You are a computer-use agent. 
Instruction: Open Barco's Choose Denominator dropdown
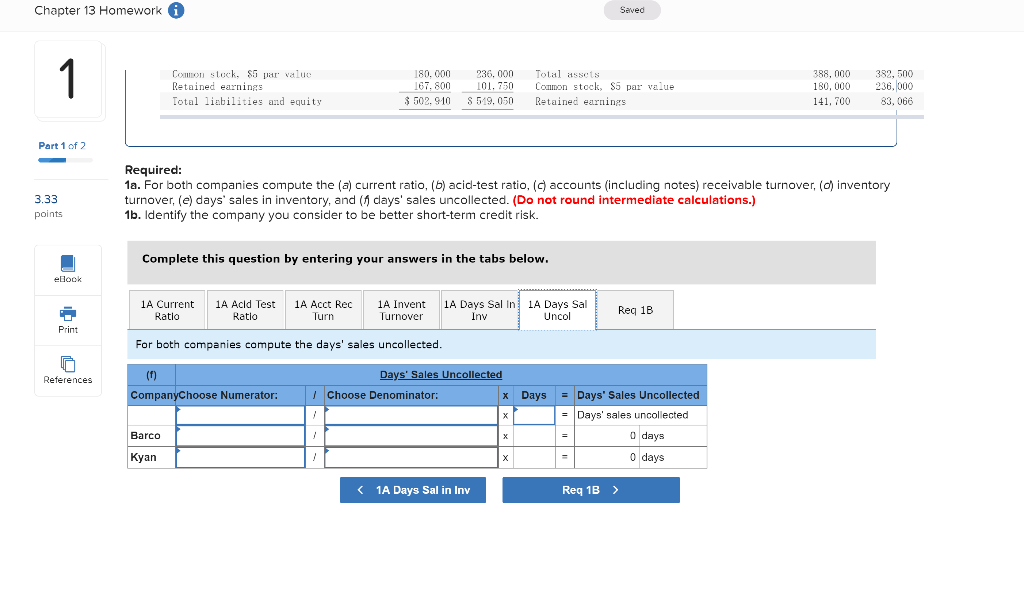[412, 436]
